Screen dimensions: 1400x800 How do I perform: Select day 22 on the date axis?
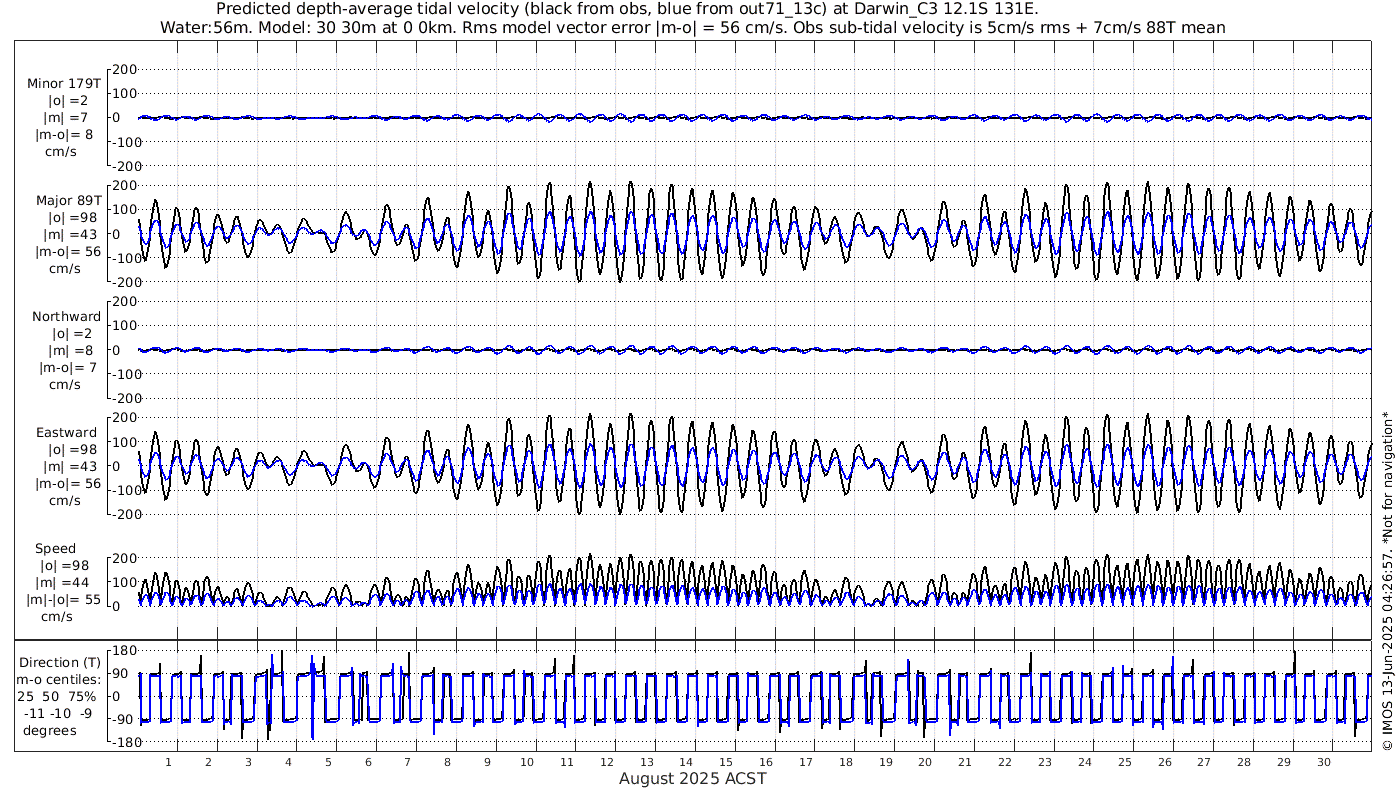click(x=1005, y=762)
